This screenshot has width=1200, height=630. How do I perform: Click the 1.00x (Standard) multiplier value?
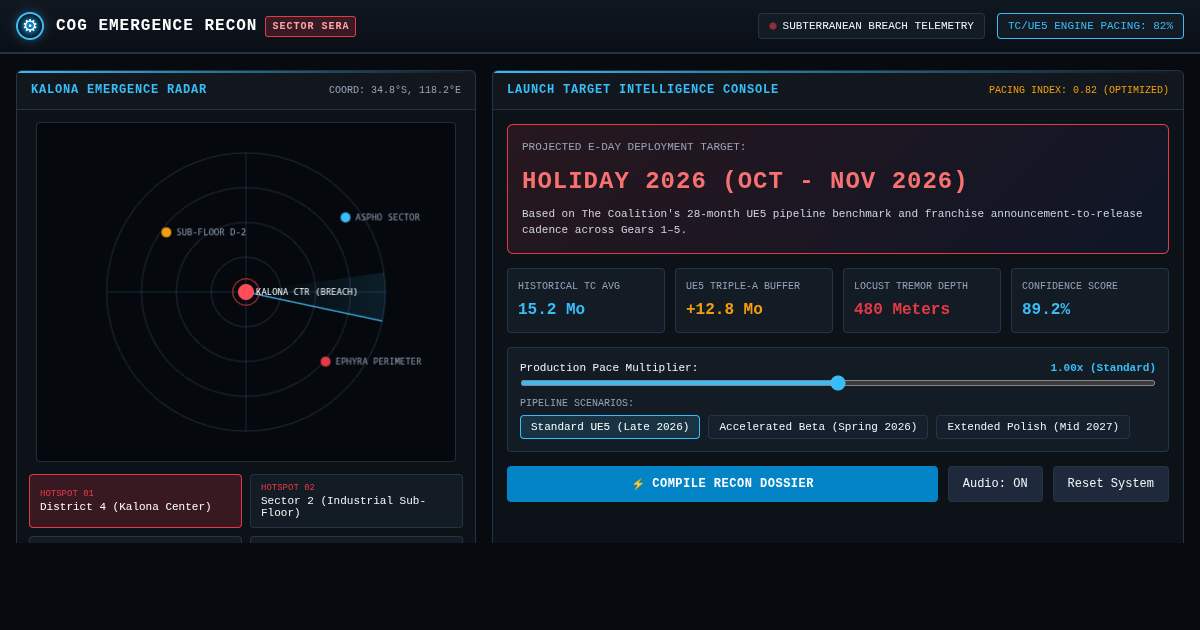pos(1103,368)
